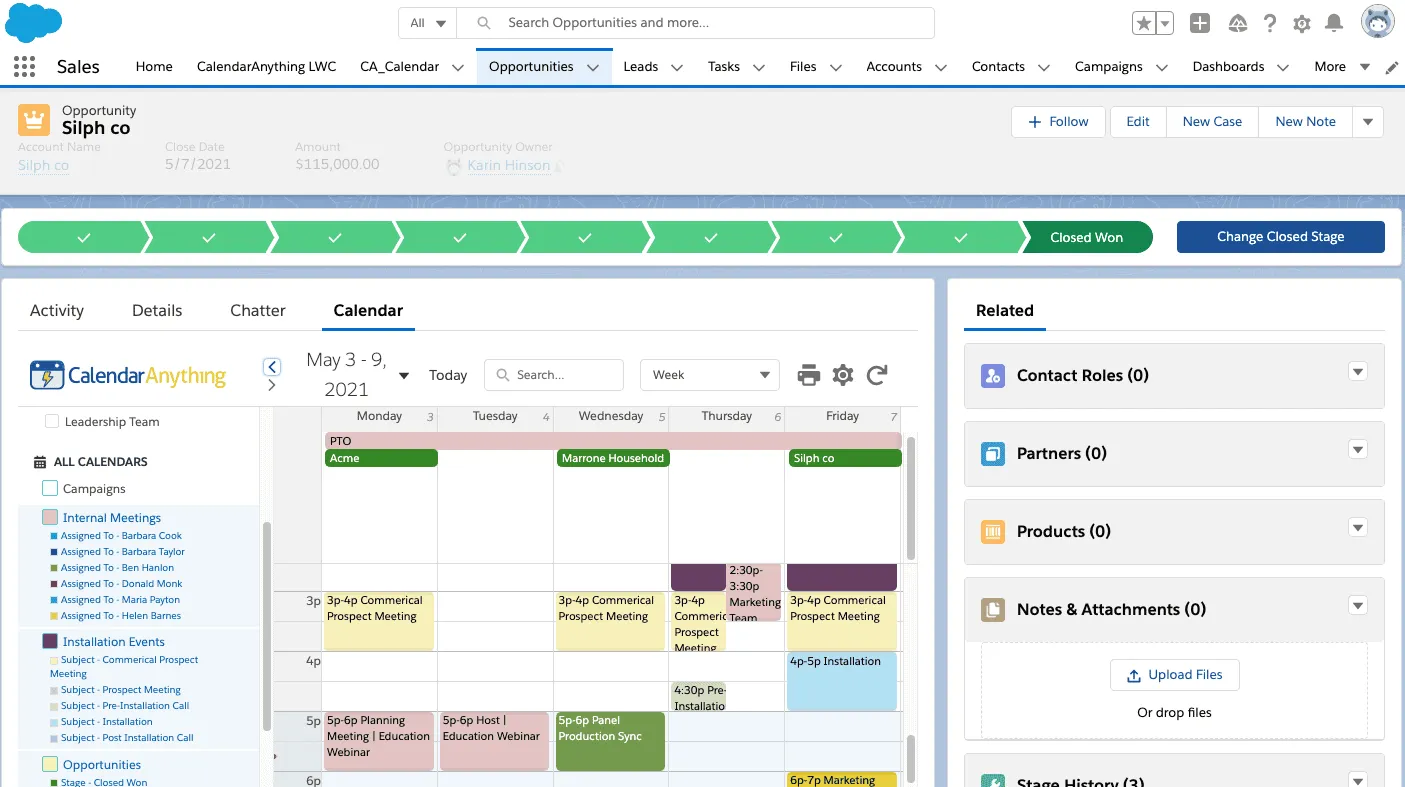This screenshot has height=787, width=1405.
Task: Click Change Closed Stage button
Action: pyautogui.click(x=1280, y=237)
